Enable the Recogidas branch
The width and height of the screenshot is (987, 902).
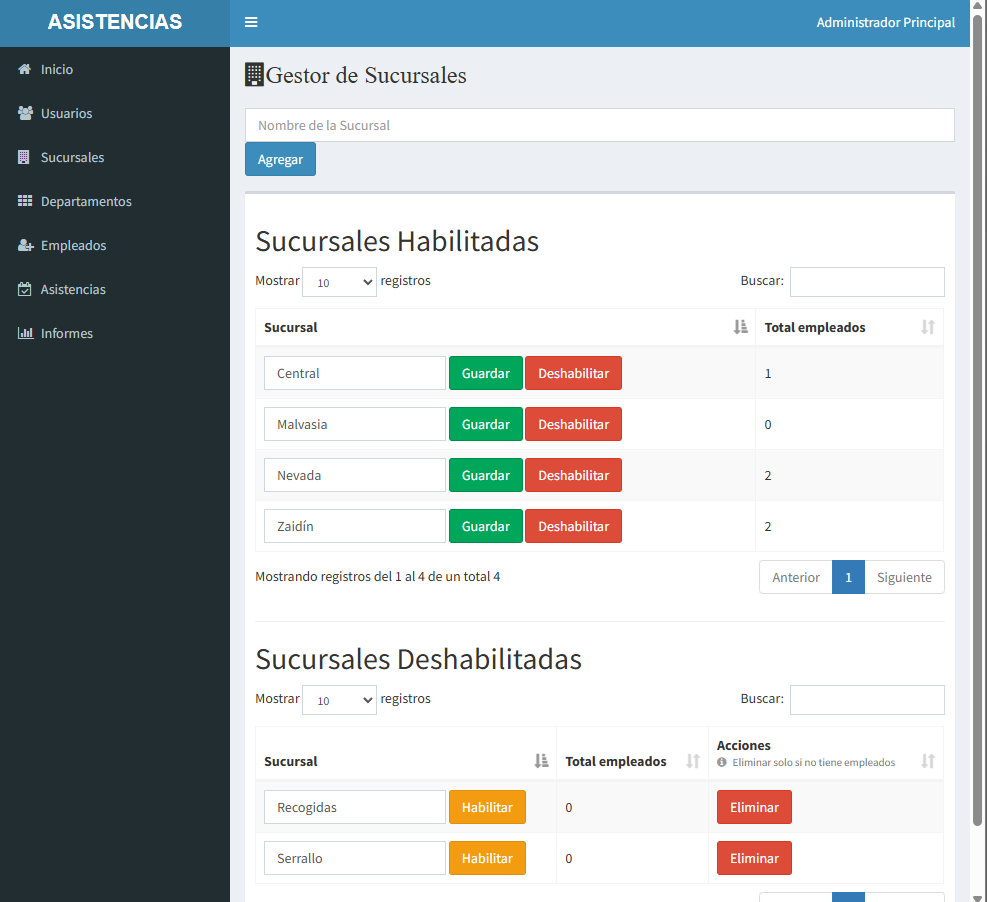(x=487, y=807)
